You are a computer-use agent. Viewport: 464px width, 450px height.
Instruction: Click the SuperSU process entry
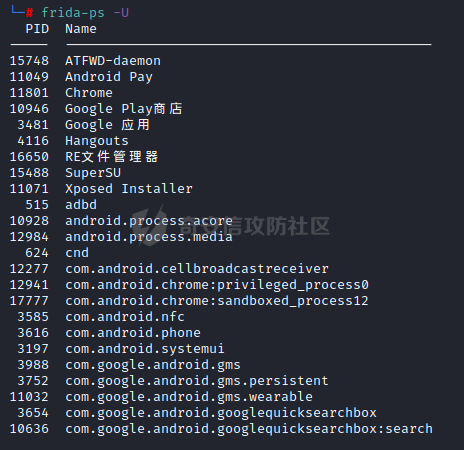click(93, 173)
